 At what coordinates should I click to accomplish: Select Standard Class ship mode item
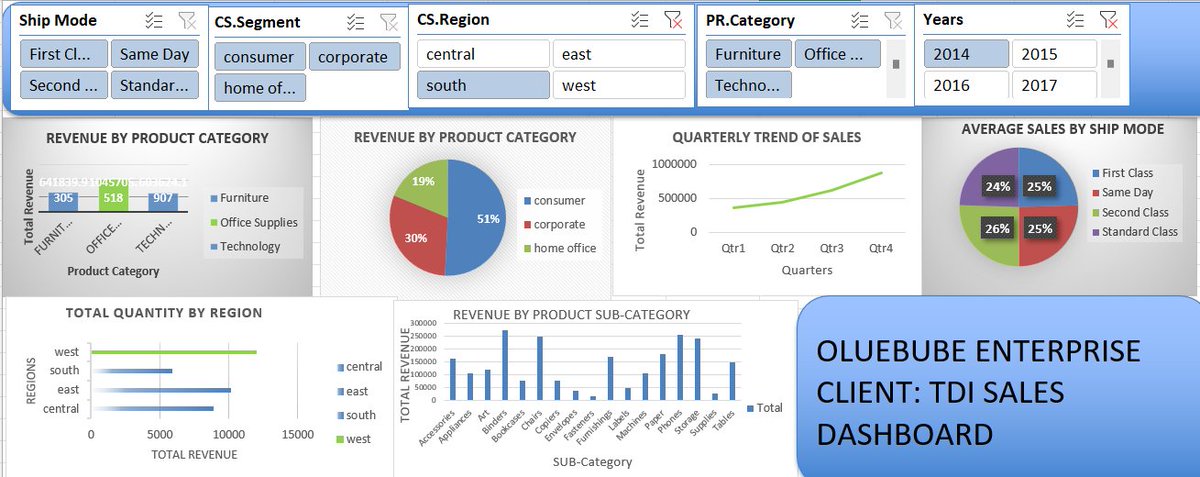(154, 85)
